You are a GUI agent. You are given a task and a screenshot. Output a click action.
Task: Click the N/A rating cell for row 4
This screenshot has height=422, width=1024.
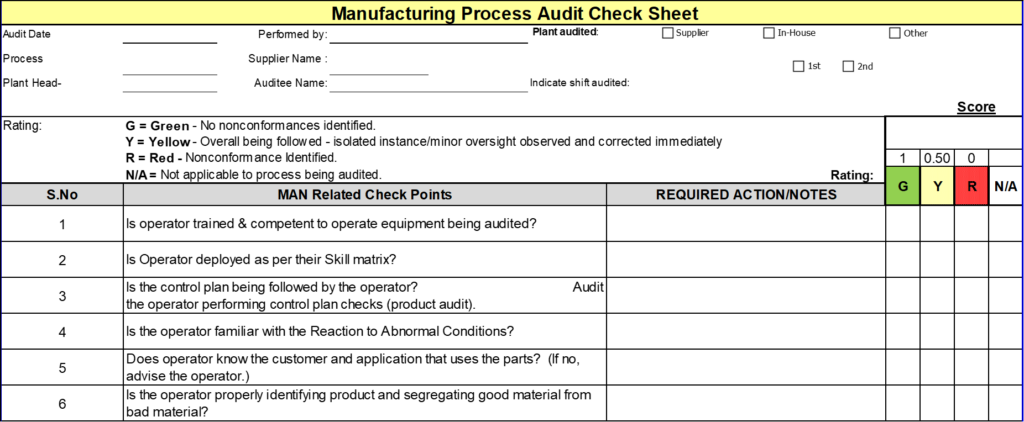(1005, 332)
